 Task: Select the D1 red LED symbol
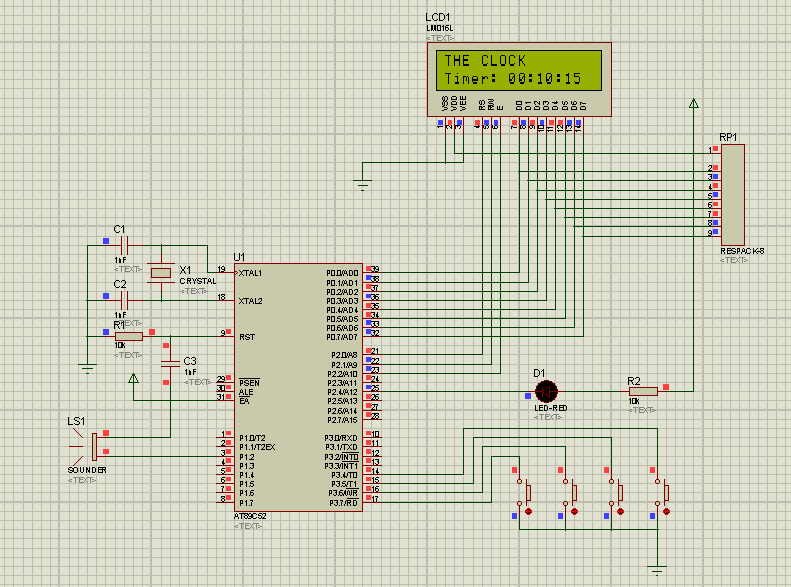[x=546, y=391]
